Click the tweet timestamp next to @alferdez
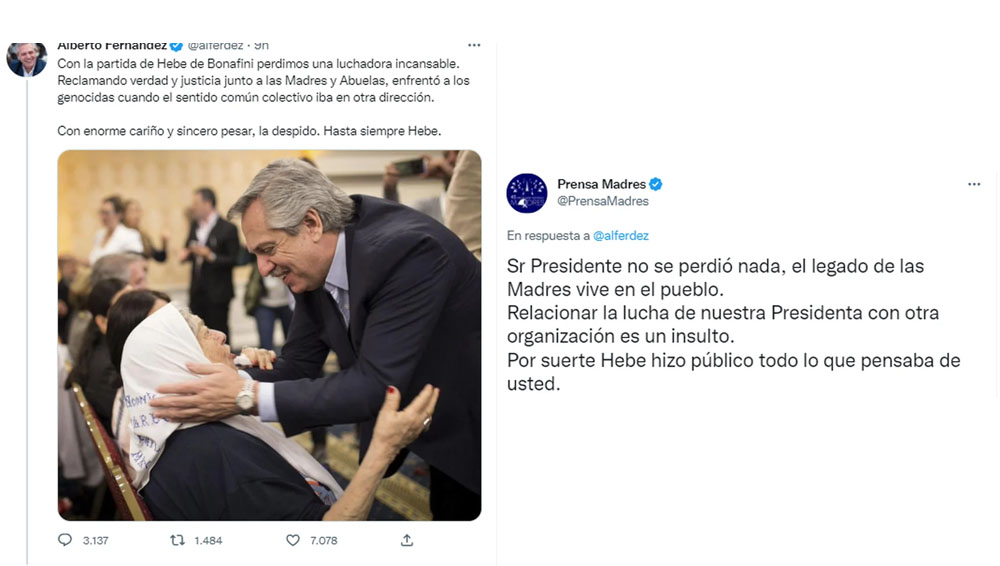This screenshot has height=566, width=1000. (x=261, y=46)
